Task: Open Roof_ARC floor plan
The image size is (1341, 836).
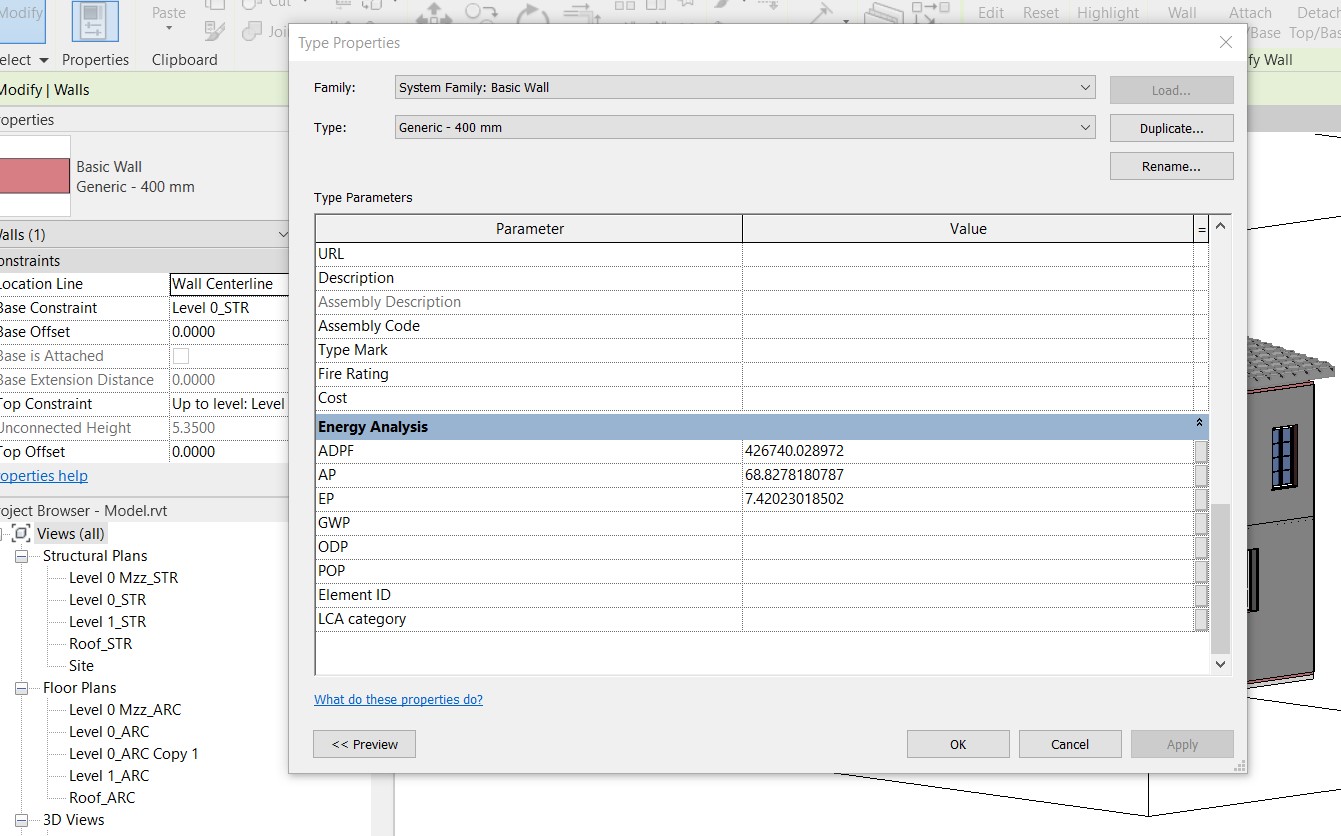Action: coord(102,798)
